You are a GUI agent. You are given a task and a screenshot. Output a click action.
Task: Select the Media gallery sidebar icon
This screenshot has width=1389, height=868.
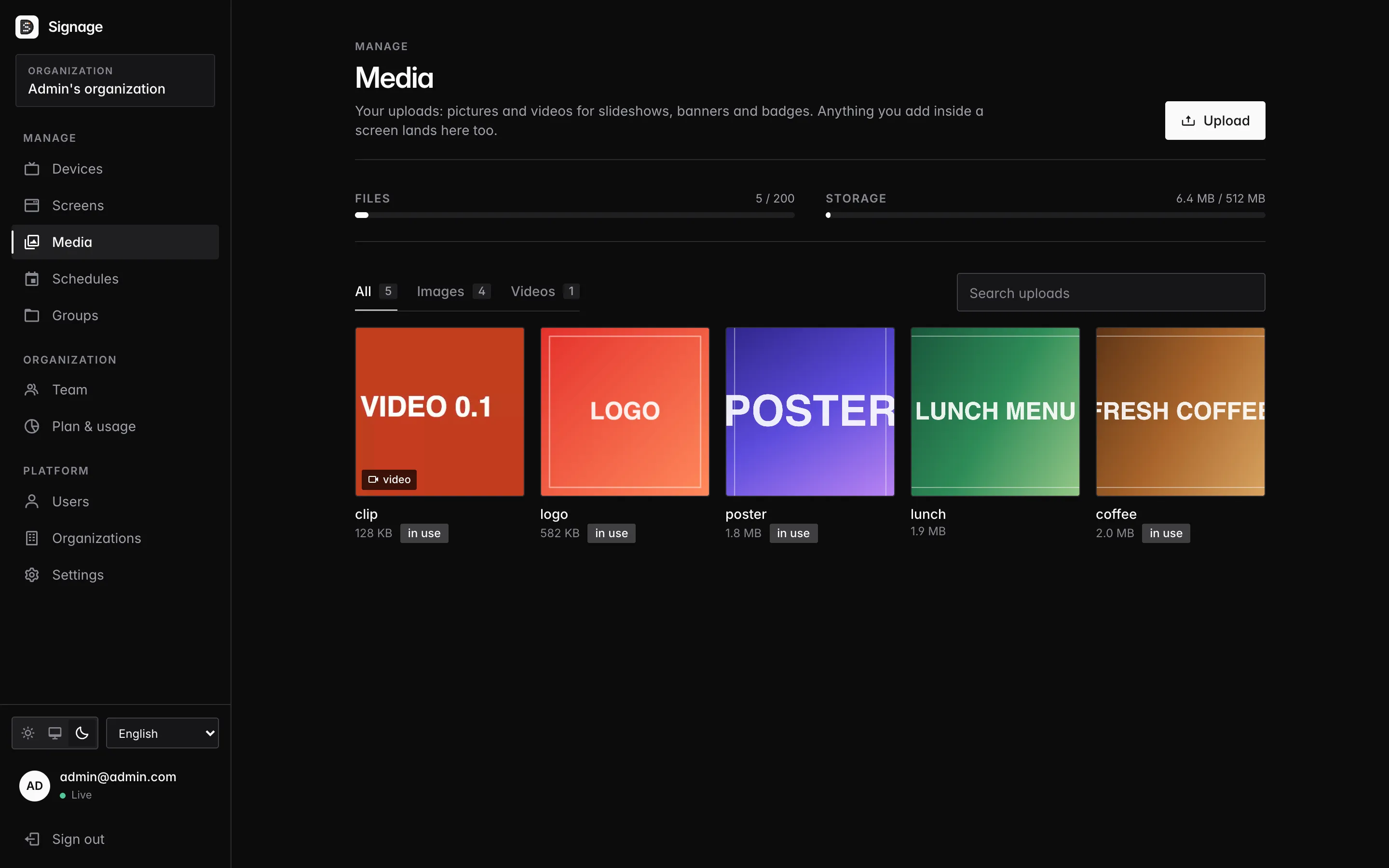pyautogui.click(x=32, y=242)
